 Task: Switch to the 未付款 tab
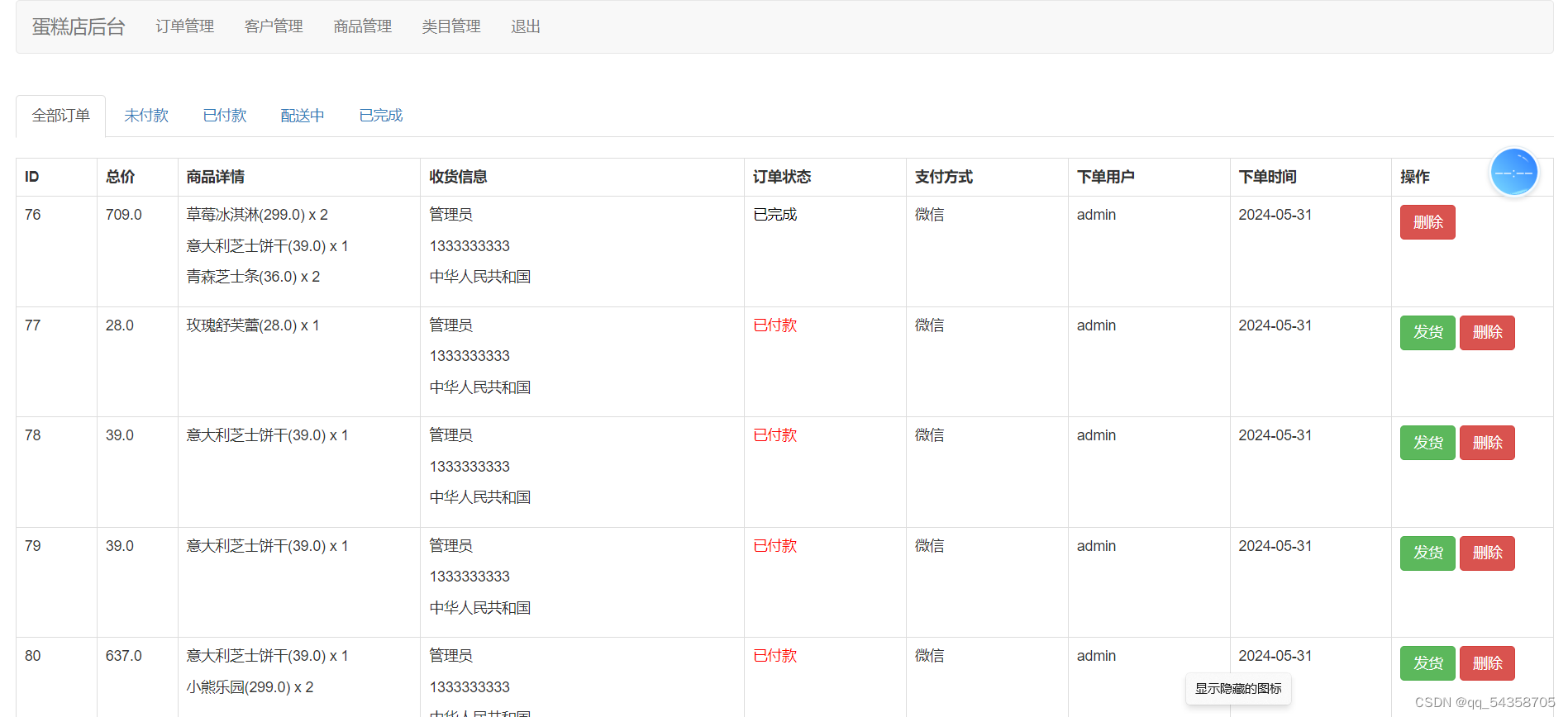[146, 116]
